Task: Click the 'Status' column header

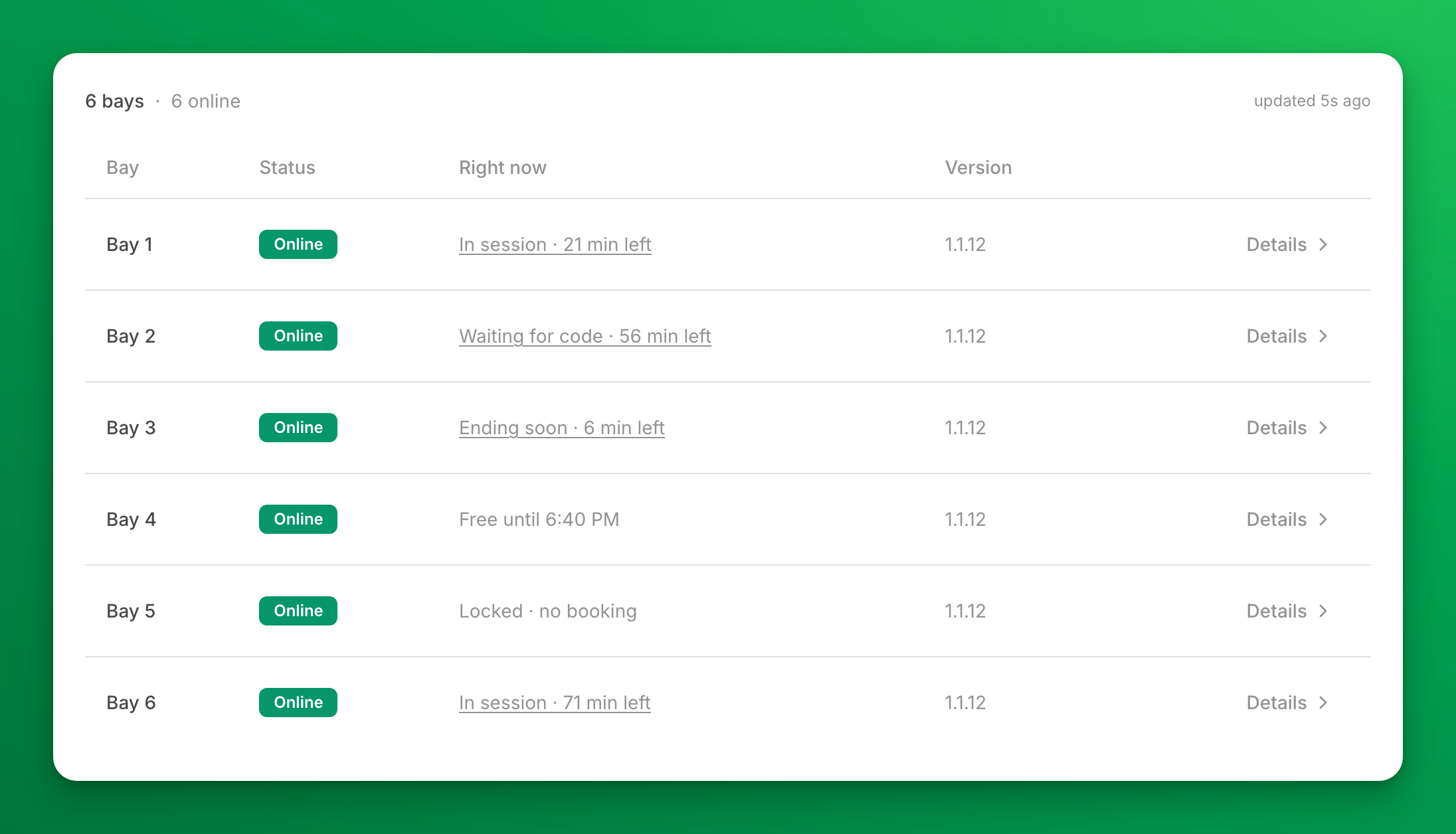Action: (287, 167)
